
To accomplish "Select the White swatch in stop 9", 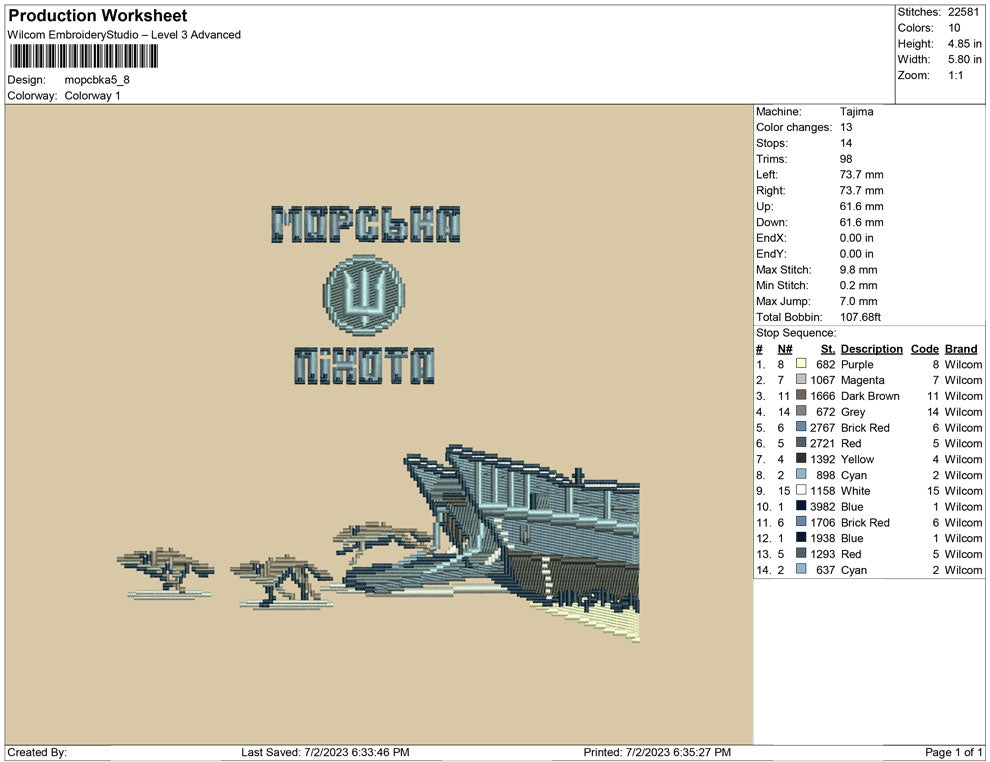I will coord(801,490).
